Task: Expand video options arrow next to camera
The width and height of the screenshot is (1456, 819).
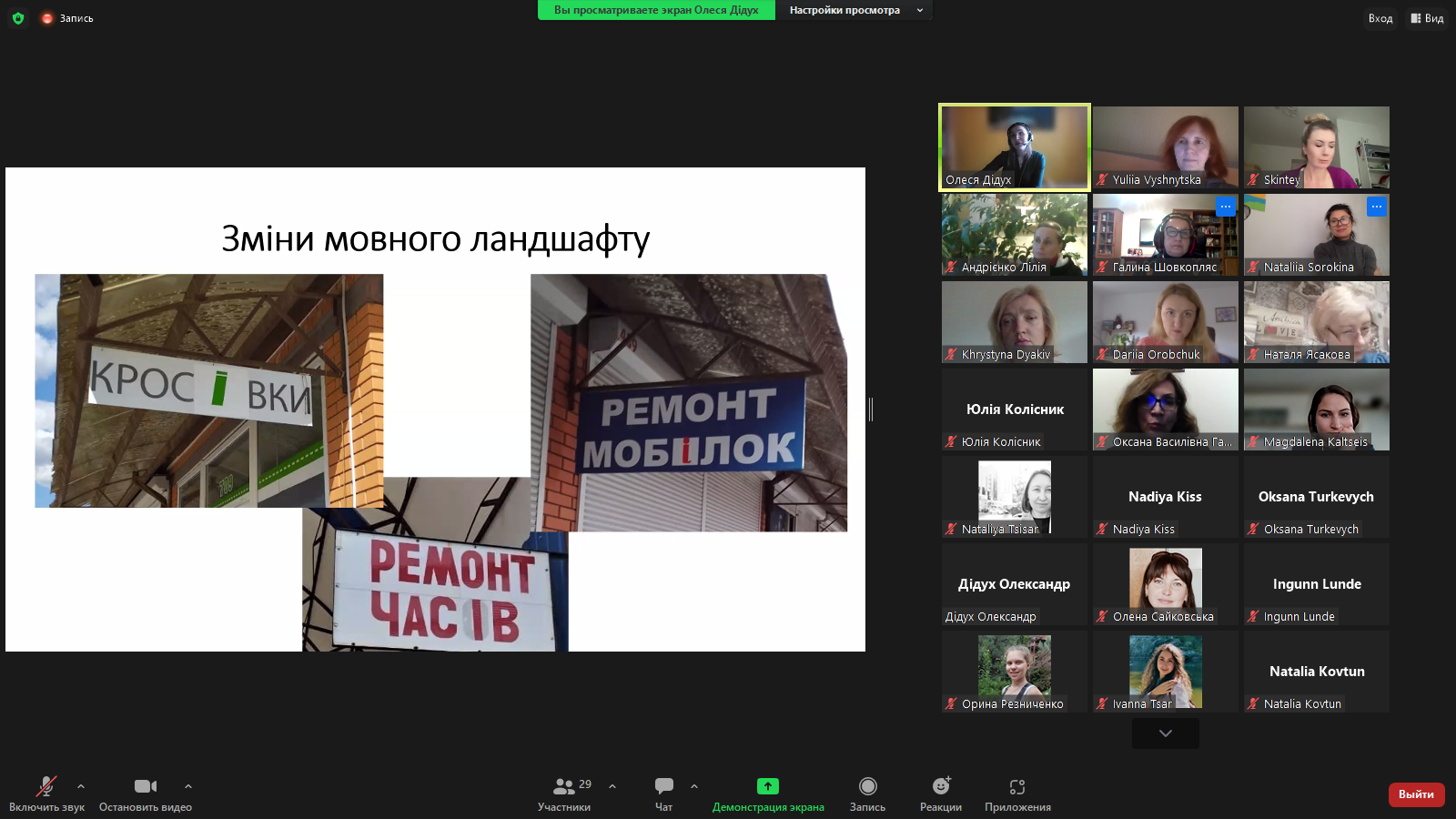Action: [x=188, y=786]
